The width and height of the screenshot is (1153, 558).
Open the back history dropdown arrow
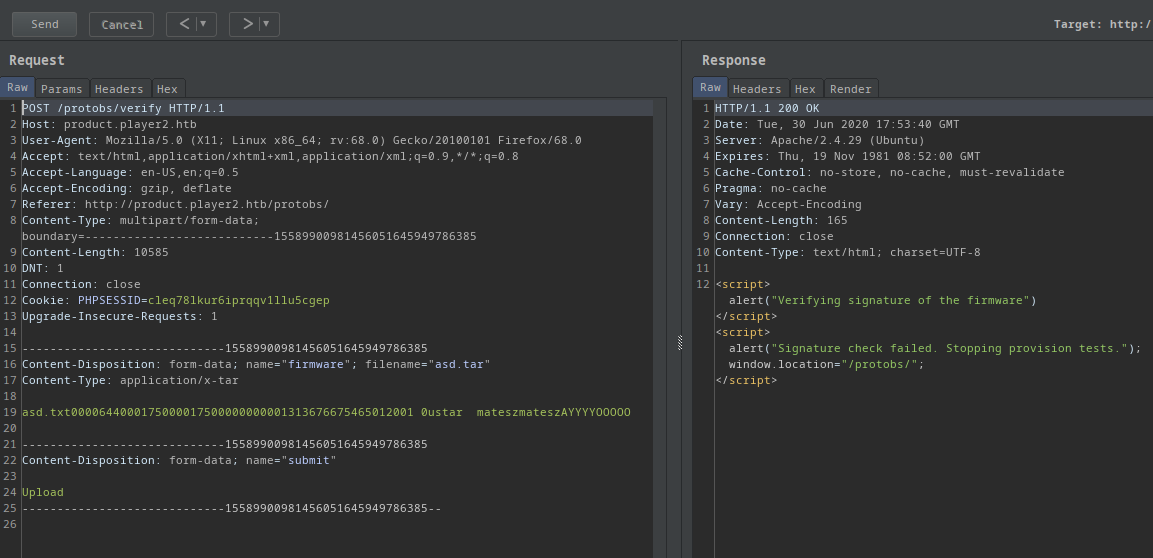[x=203, y=24]
